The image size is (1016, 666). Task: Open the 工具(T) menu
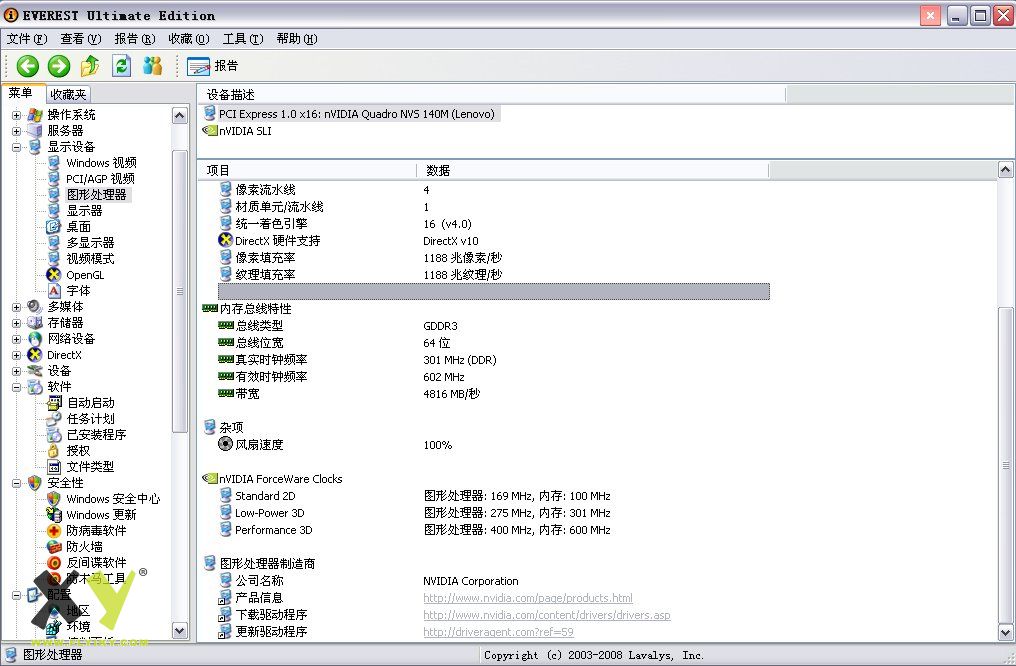tap(243, 39)
